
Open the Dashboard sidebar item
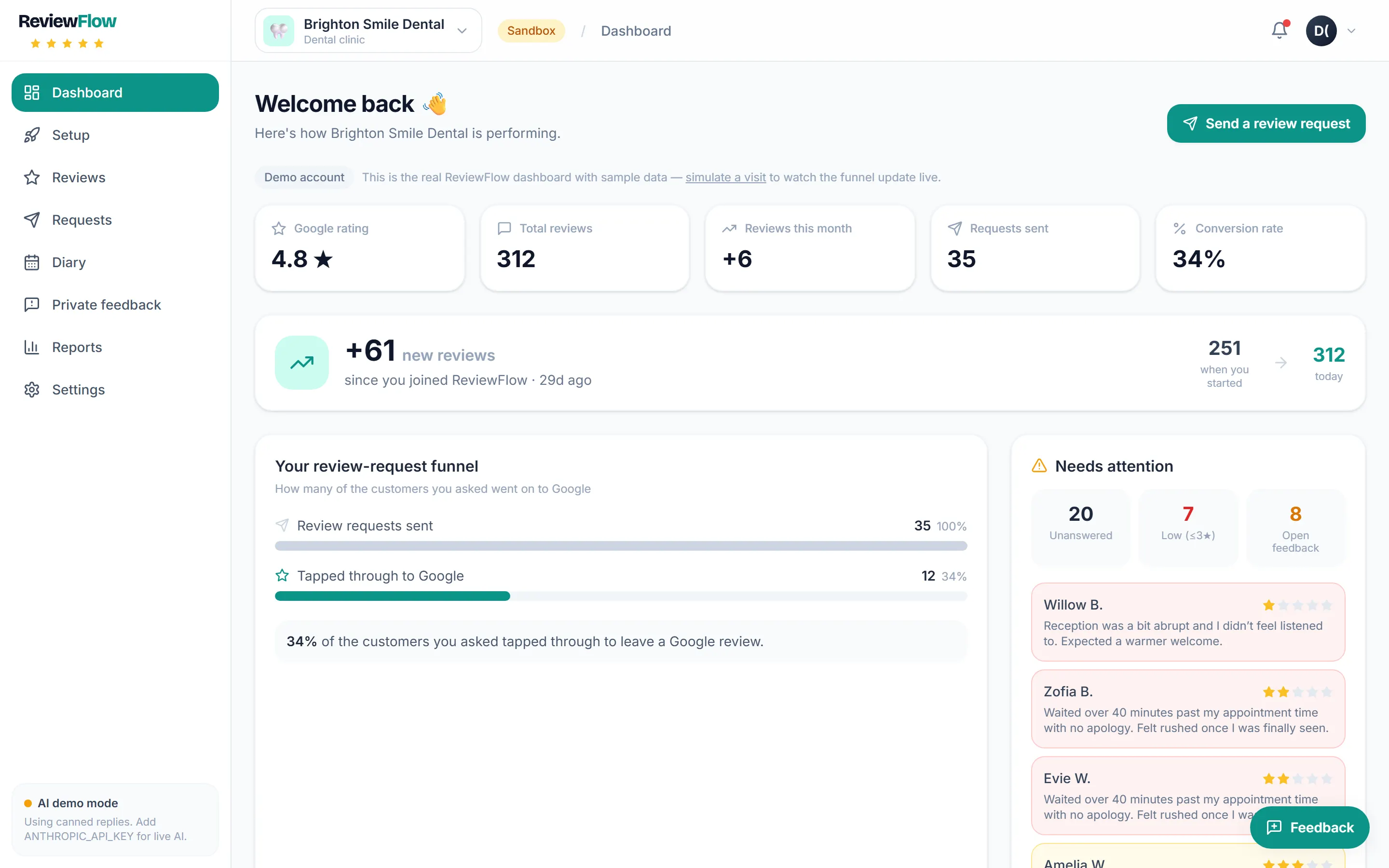tap(115, 93)
